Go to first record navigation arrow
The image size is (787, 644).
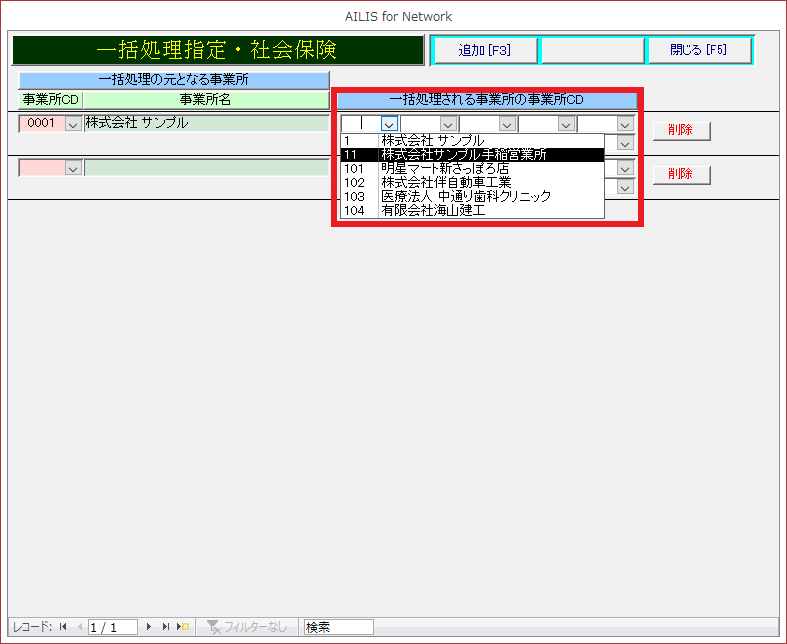[63, 627]
